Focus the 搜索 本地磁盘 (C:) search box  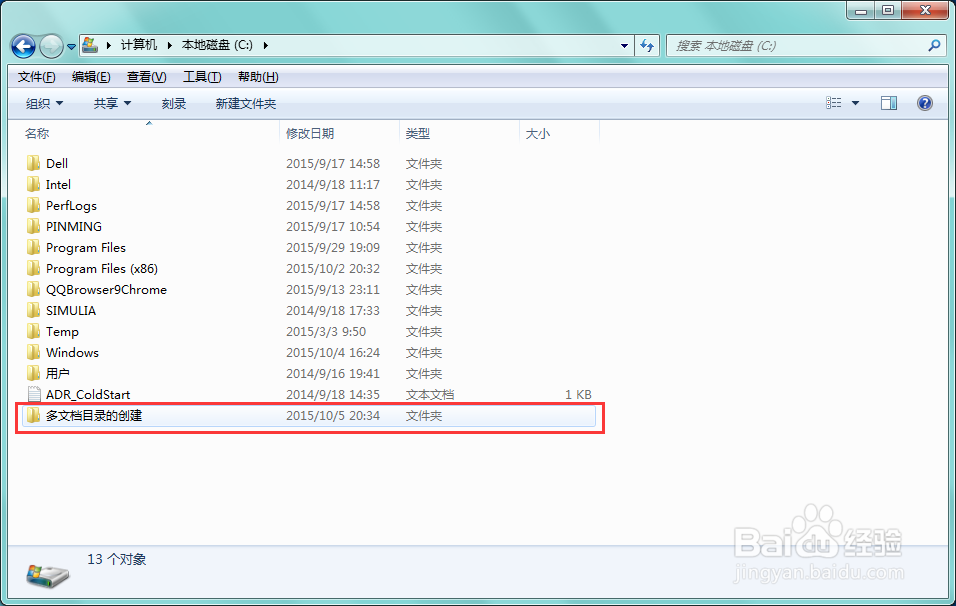coord(807,46)
